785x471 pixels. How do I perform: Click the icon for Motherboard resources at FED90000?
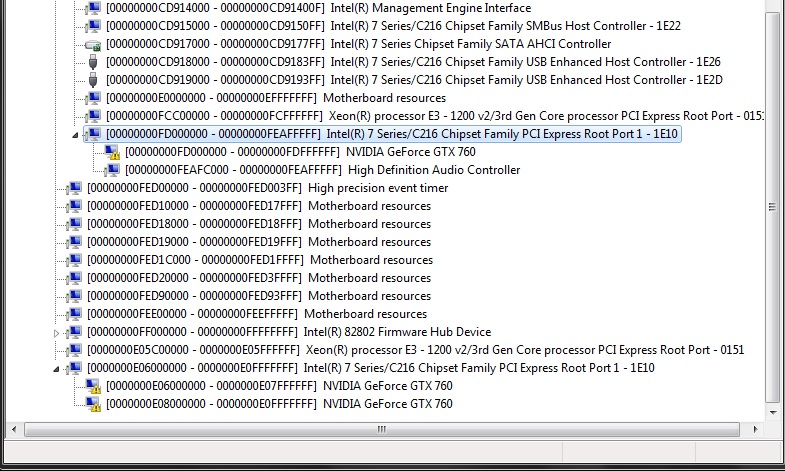coord(74,296)
